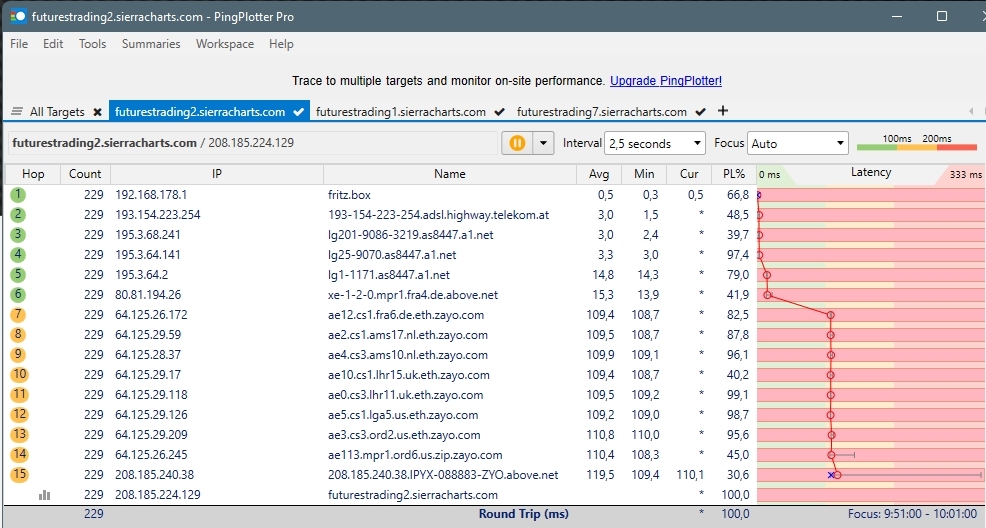
Task: Click the checkmark on futurestrading1 tab
Action: tap(499, 112)
